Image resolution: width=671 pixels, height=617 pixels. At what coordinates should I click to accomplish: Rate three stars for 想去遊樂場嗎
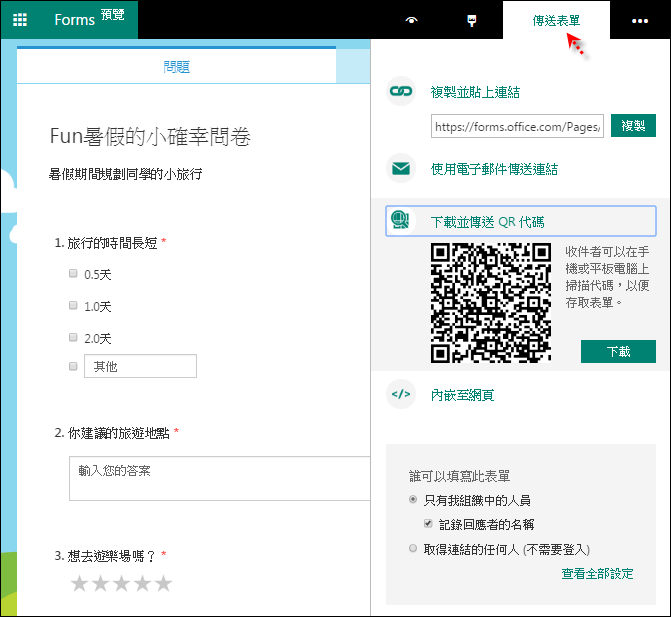[x=121, y=583]
